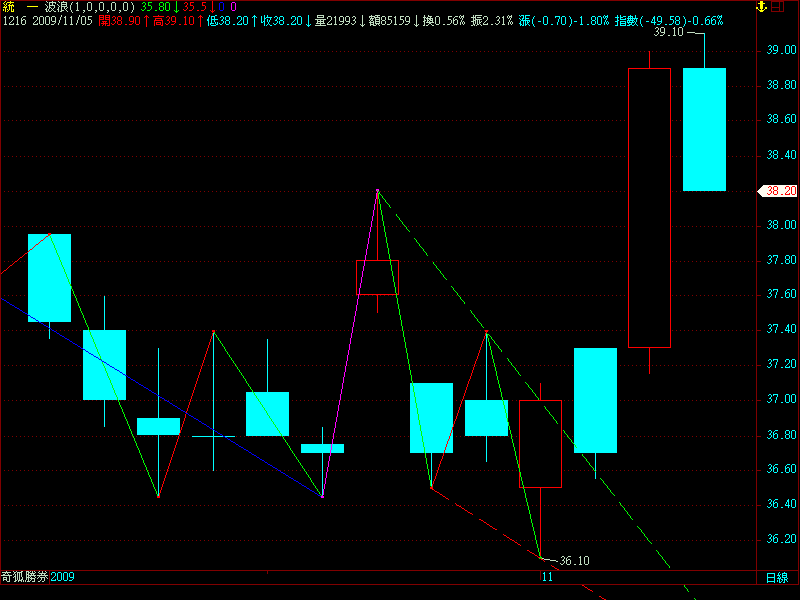Viewport: 800px width, 600px height.
Task: Click the turnover amount 額85159
Action: point(390,21)
